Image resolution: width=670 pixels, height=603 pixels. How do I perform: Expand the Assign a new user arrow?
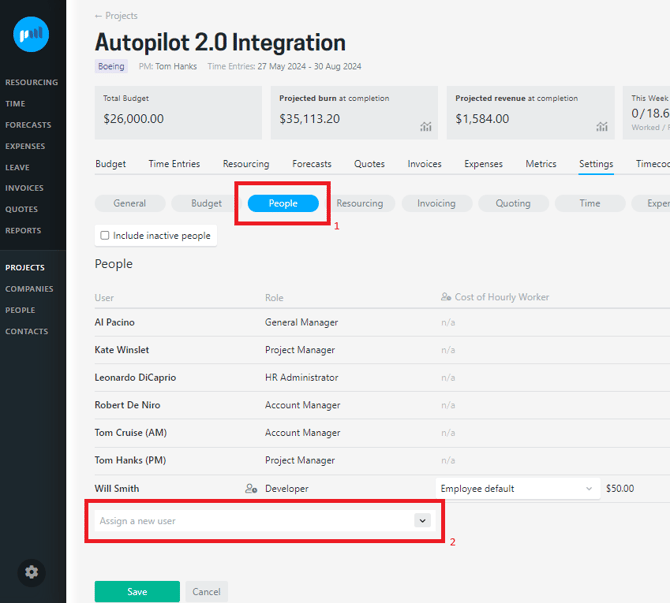point(422,521)
